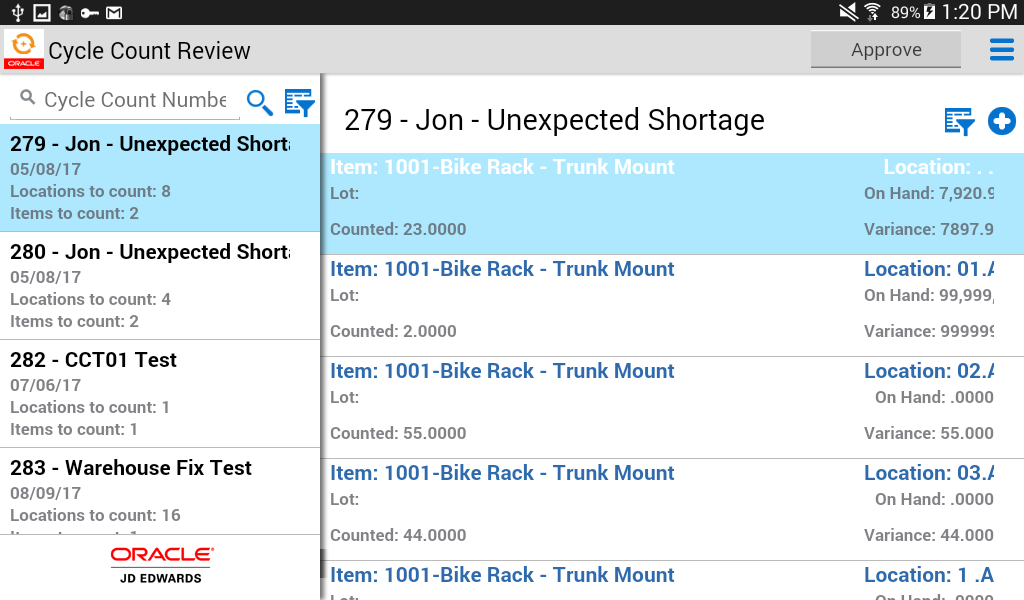This screenshot has width=1024, height=600.
Task: Click the Location: 02.A label
Action: (x=929, y=371)
